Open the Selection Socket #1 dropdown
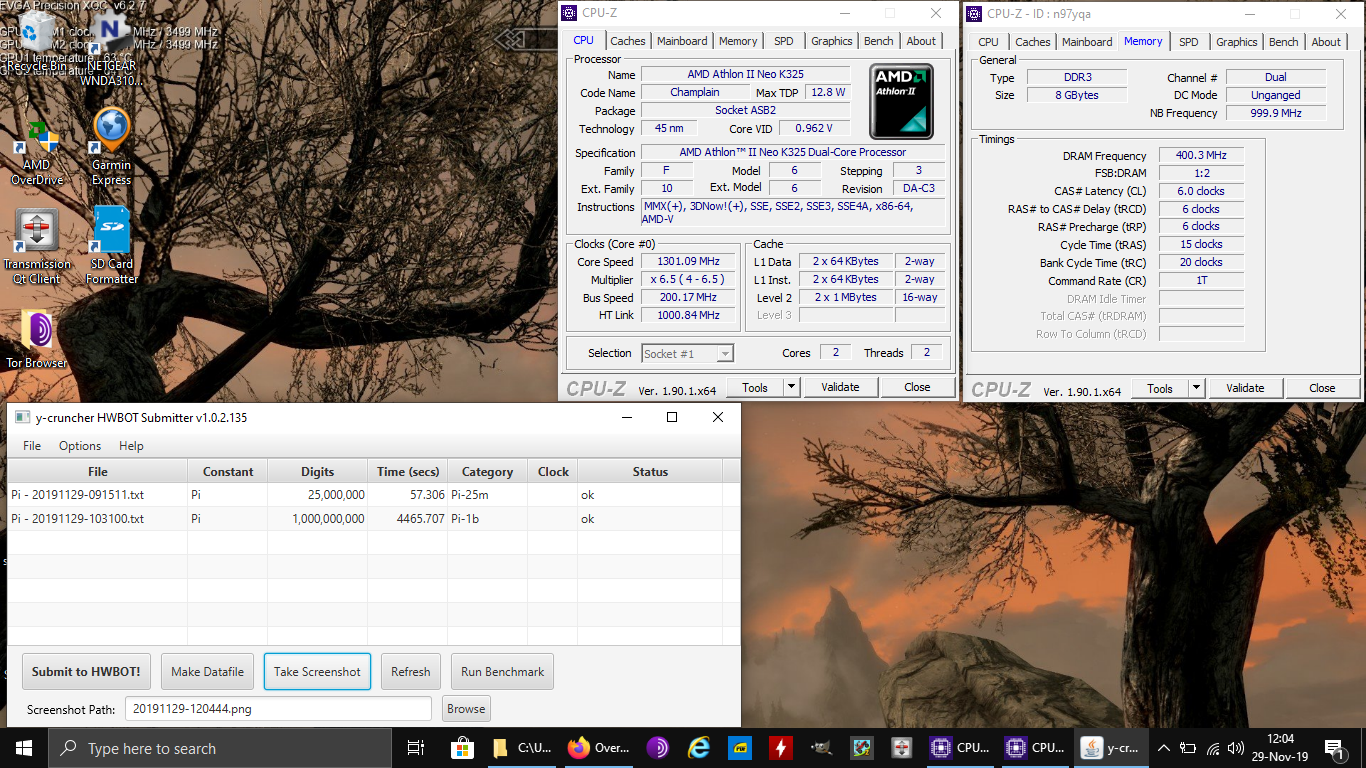Viewport: 1366px width, 768px height. [x=687, y=353]
